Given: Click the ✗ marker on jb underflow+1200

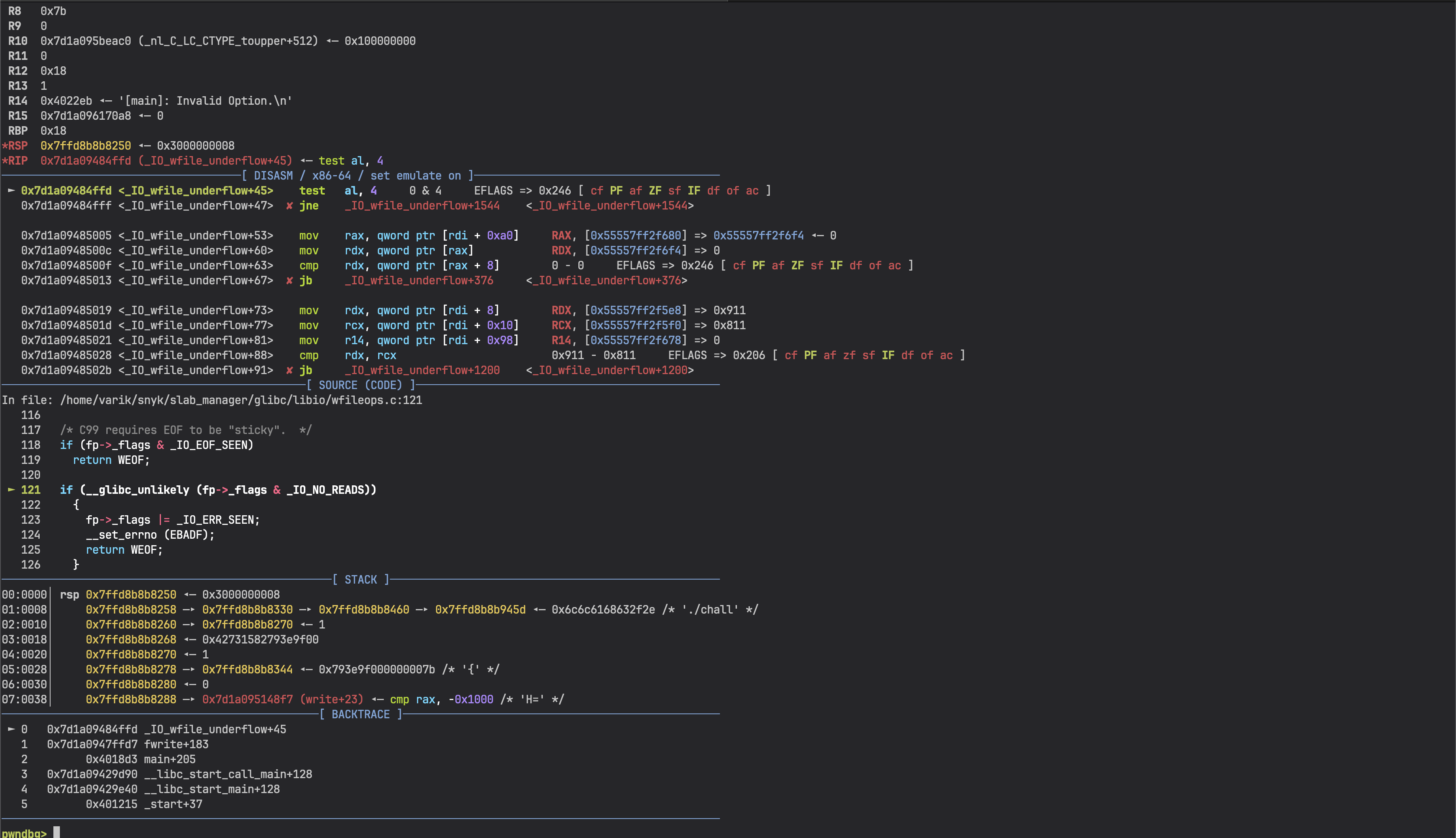Looking at the screenshot, I should [290, 370].
